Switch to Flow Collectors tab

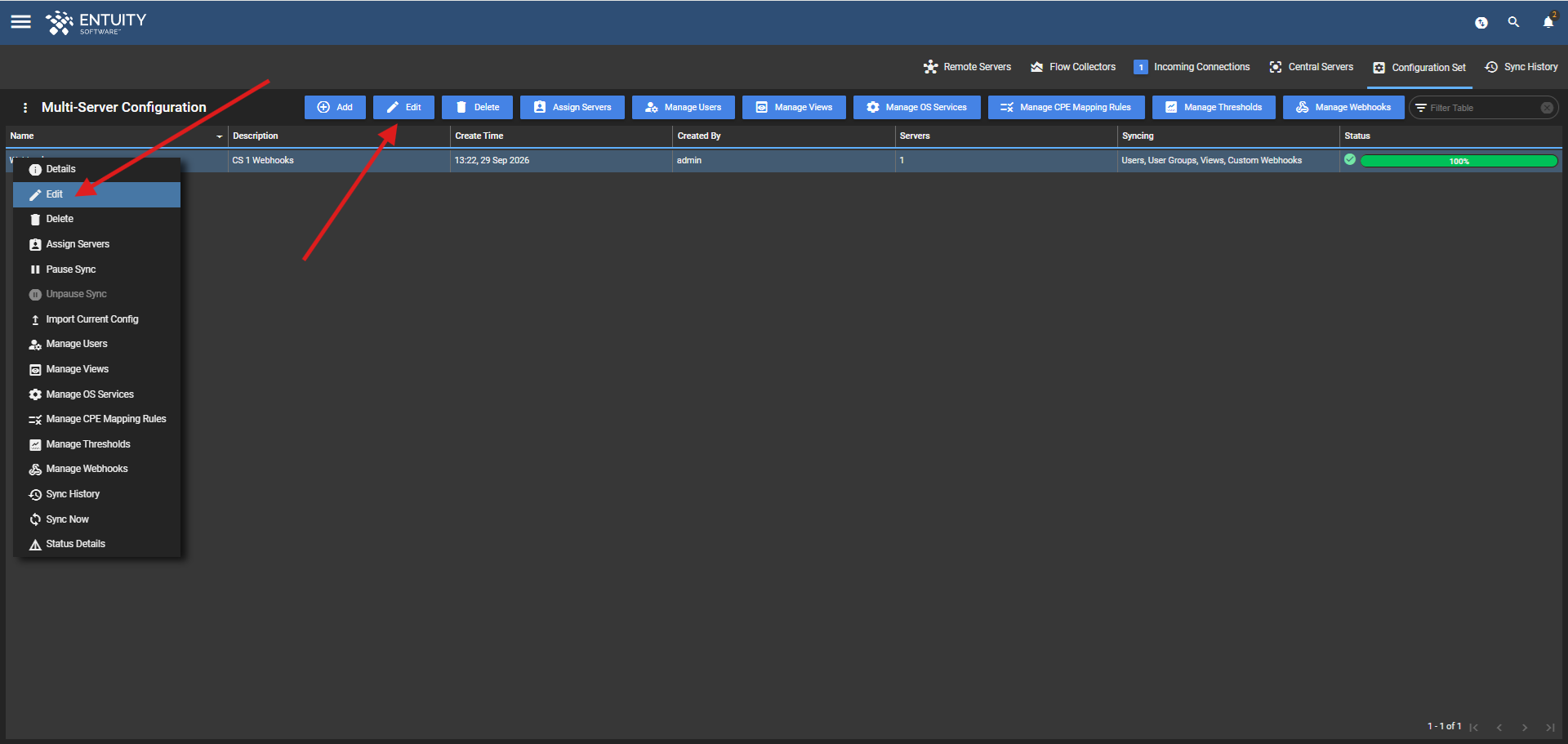tap(1073, 67)
